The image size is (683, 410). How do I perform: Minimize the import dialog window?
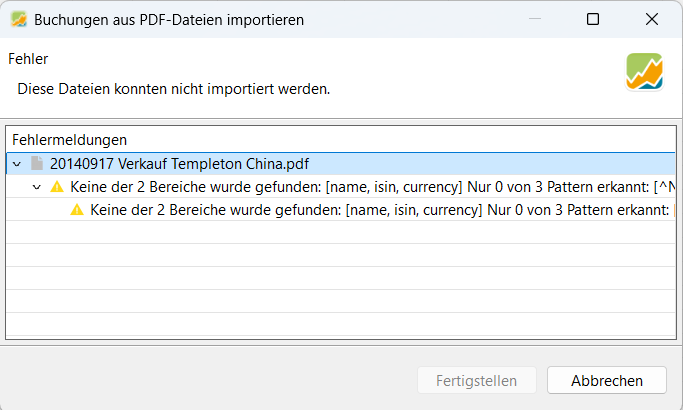pyautogui.click(x=535, y=19)
